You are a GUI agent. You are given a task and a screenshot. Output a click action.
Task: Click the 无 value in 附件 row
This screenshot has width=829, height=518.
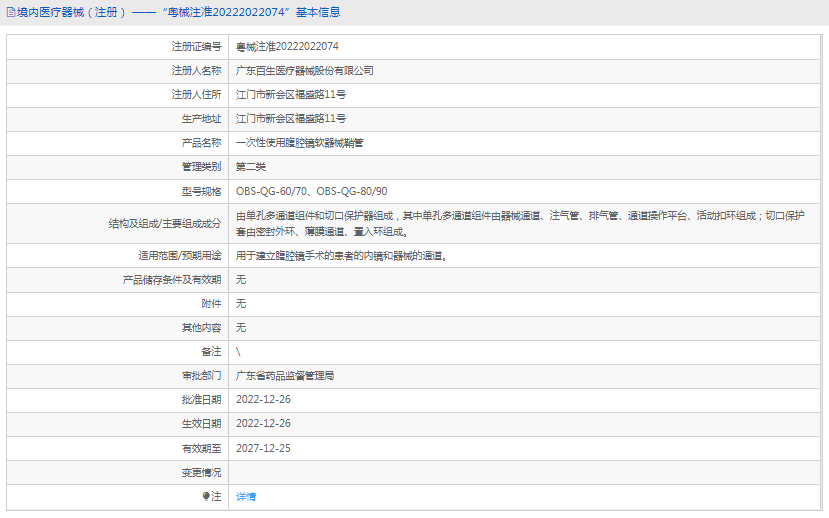coord(241,303)
